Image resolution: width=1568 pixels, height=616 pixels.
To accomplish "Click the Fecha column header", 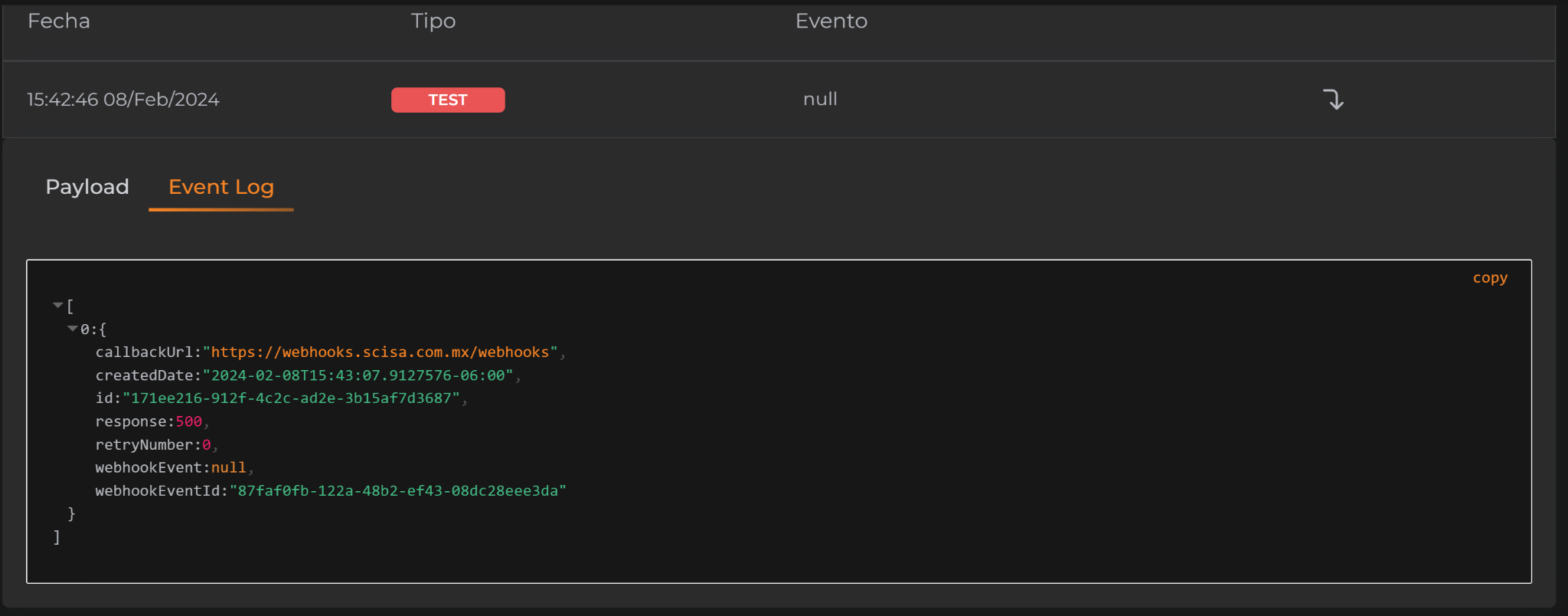I will (59, 21).
